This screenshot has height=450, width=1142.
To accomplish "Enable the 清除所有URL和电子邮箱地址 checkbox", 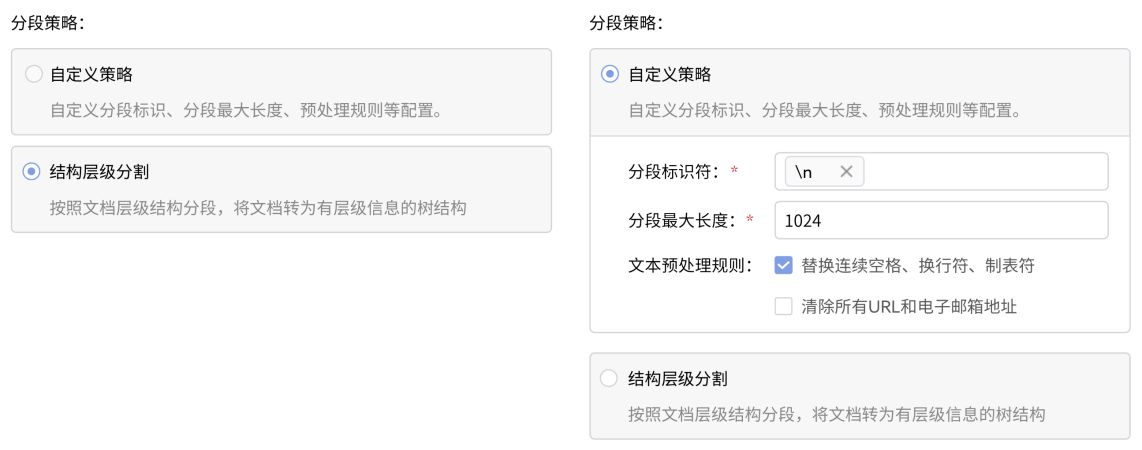I will coord(784,307).
